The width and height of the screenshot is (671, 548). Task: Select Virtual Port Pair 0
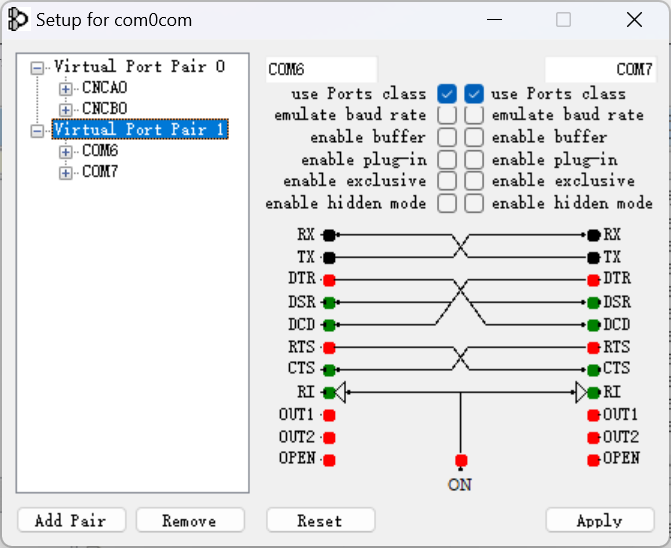140,67
